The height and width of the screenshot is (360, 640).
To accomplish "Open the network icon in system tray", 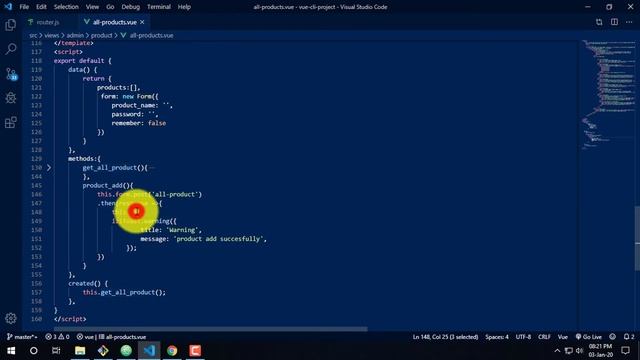I will 569,351.
